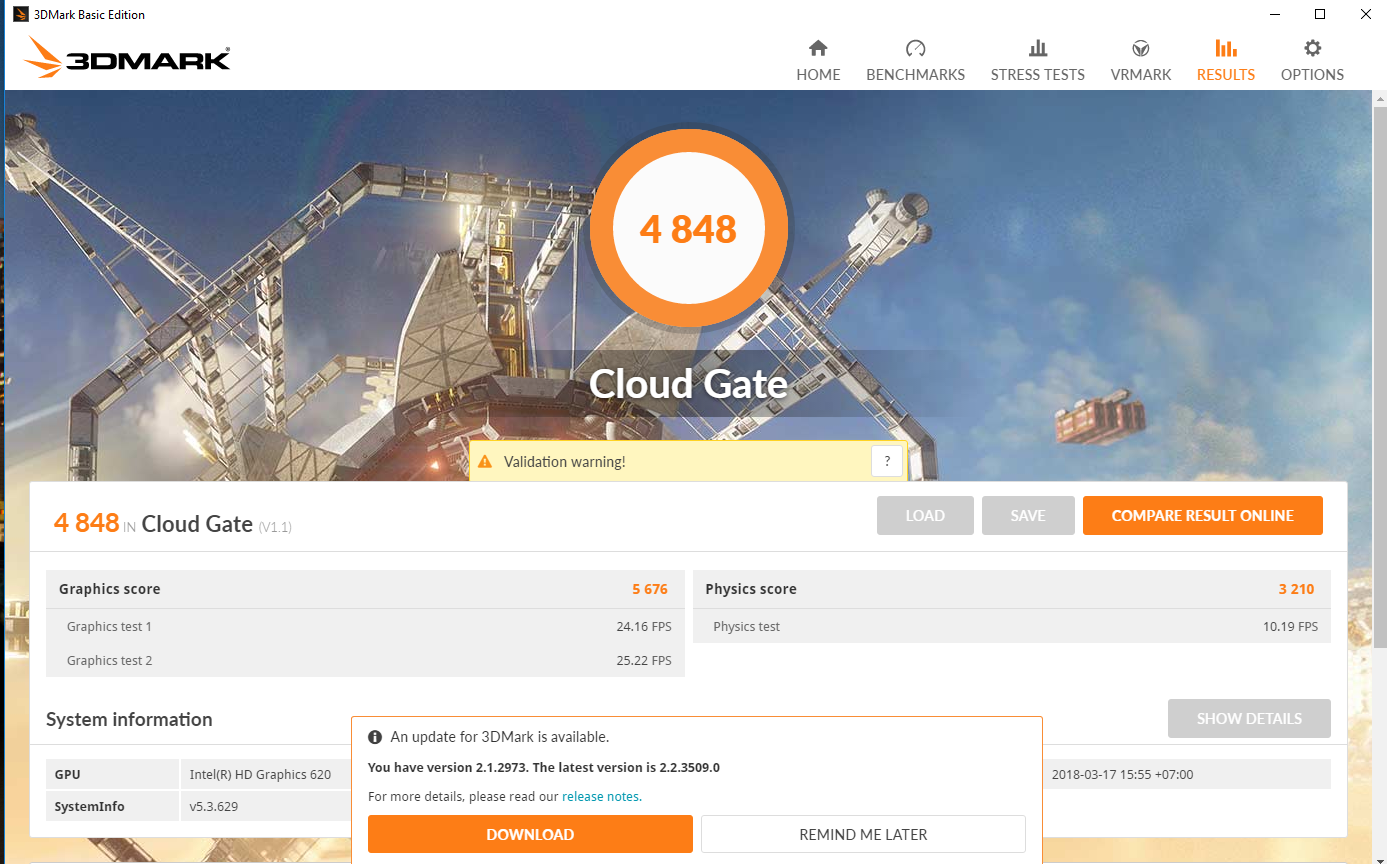Click the Cloud Gate result heading
Screen dimensions: 1387x864
coord(197,523)
